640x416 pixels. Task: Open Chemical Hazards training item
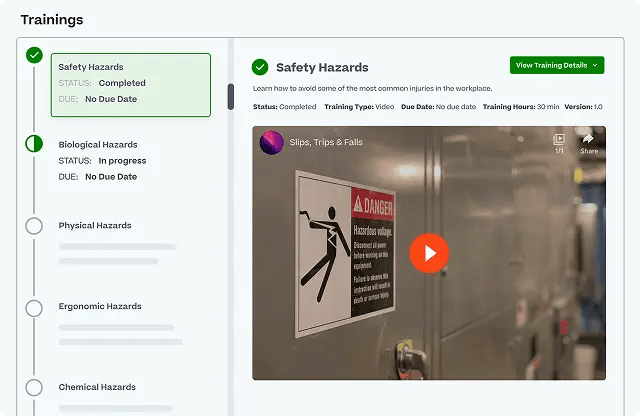coord(97,387)
